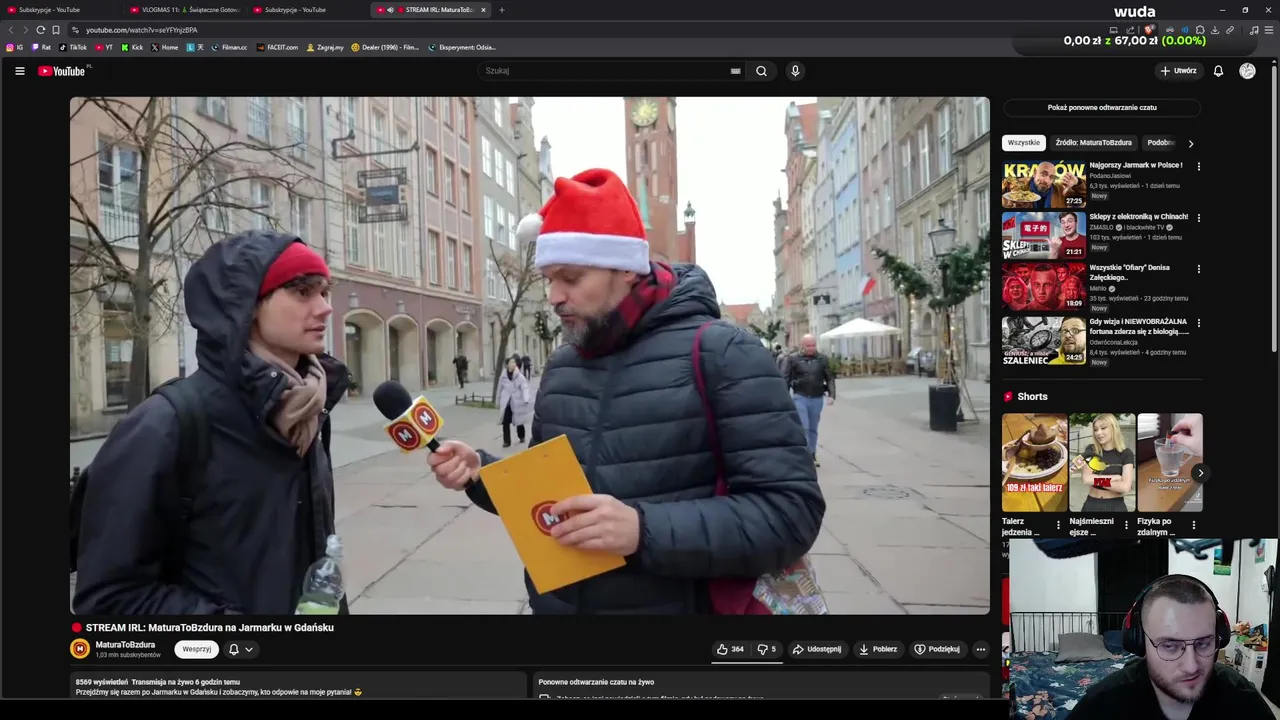Click Wesprzyj support button

(x=197, y=649)
